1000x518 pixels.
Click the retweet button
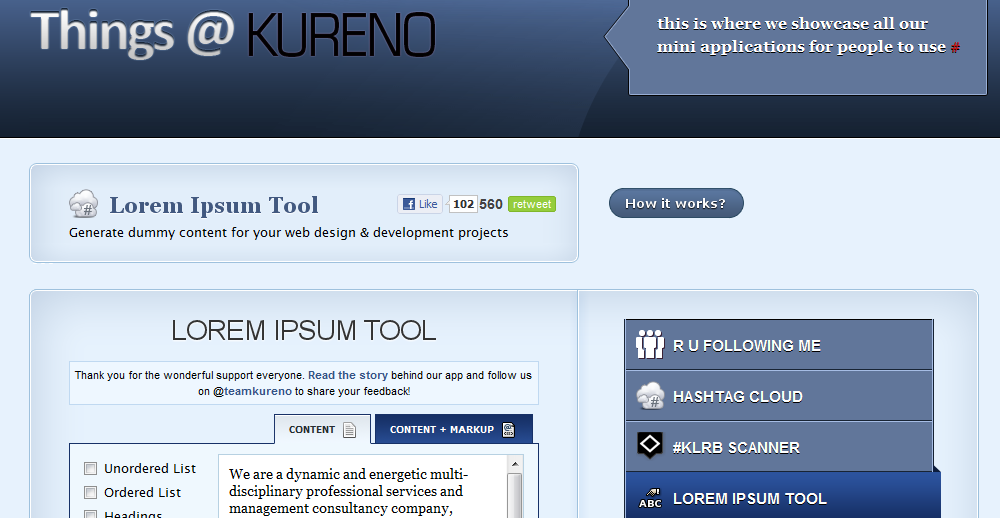[532, 204]
